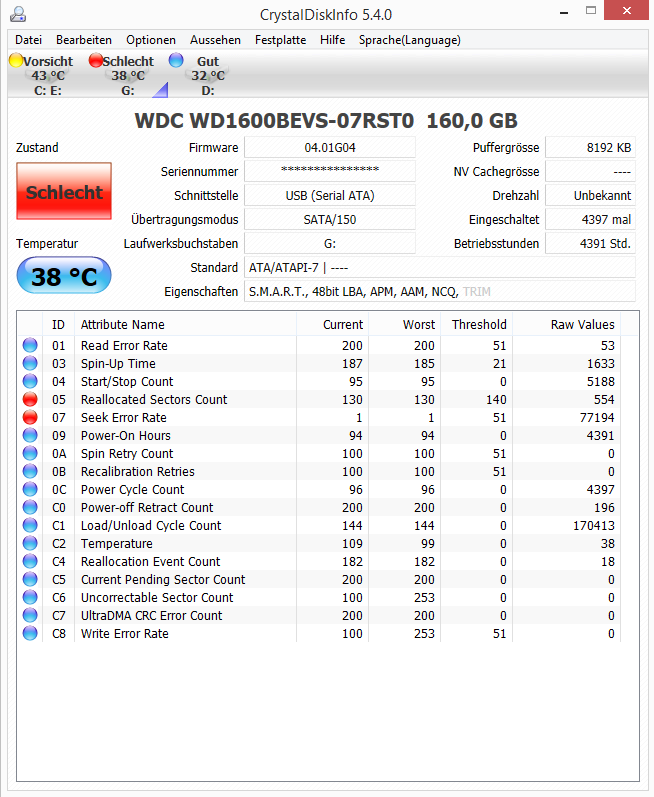Click the Standard field ATA/ATAPI-7
654x797 pixels.
[x=440, y=267]
